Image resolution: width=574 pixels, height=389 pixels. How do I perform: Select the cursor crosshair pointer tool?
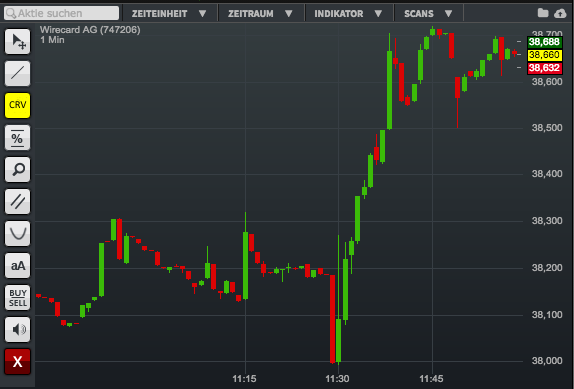18,41
